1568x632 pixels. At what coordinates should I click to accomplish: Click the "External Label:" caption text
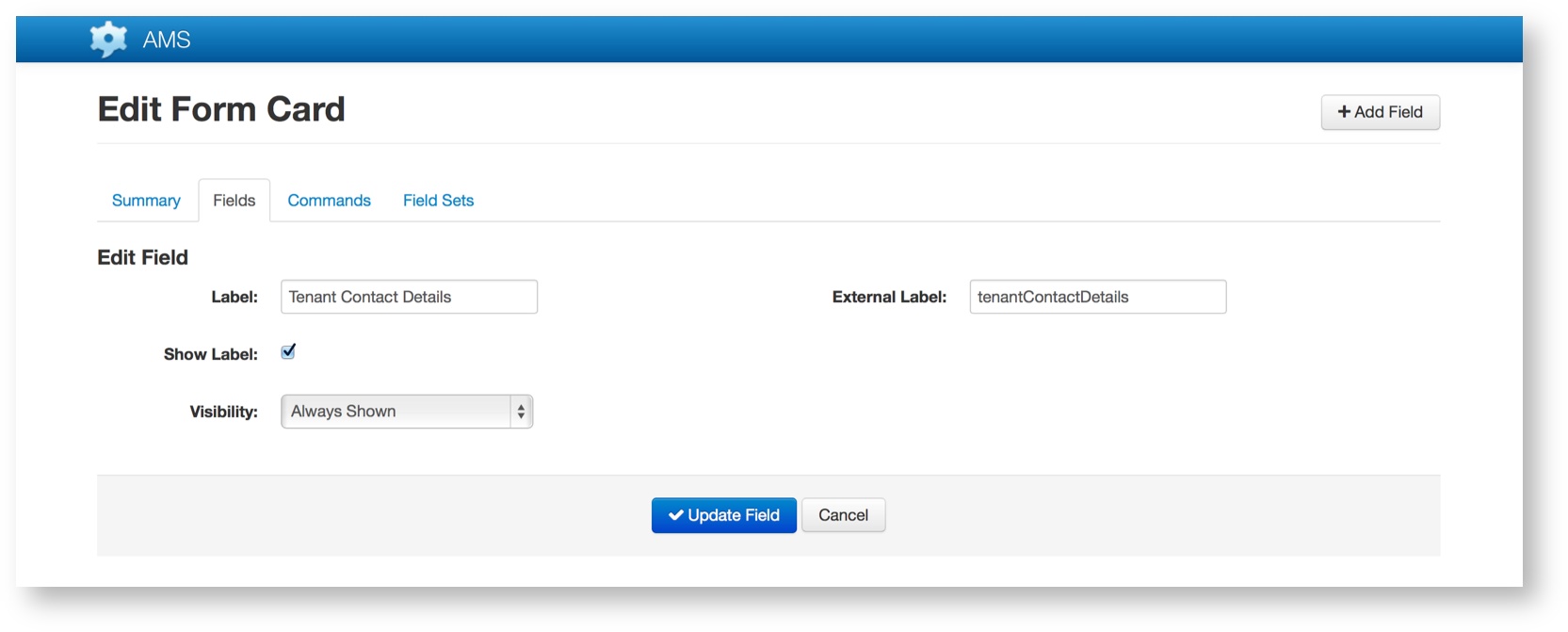click(888, 298)
